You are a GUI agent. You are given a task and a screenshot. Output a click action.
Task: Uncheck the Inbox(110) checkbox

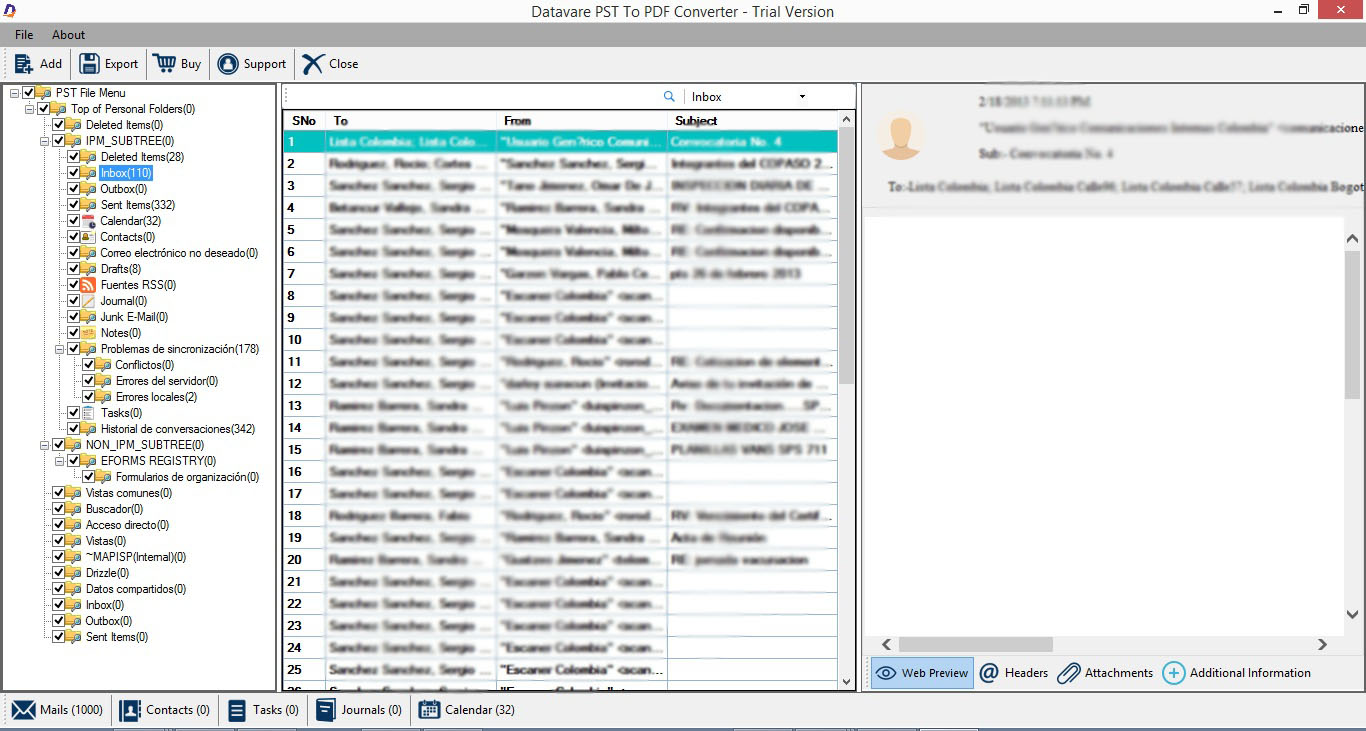[x=73, y=173]
